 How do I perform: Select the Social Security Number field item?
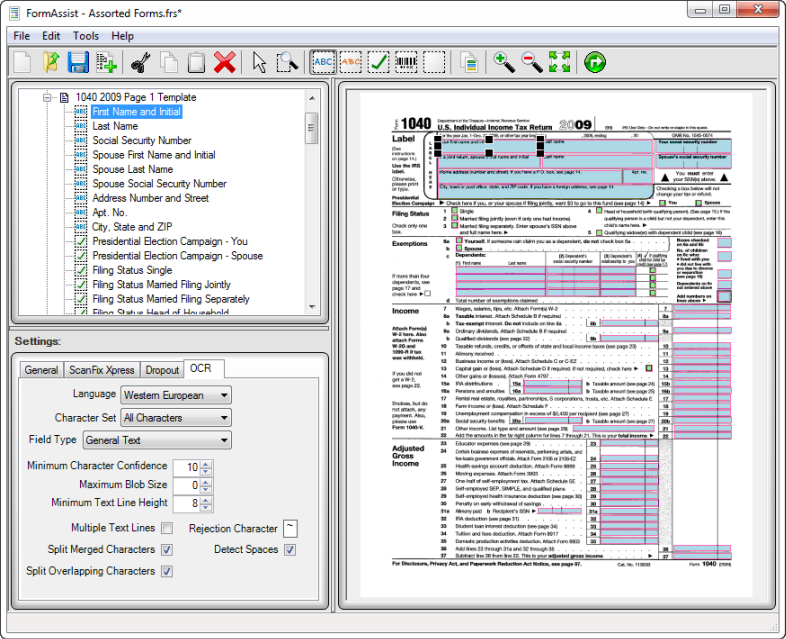point(142,141)
